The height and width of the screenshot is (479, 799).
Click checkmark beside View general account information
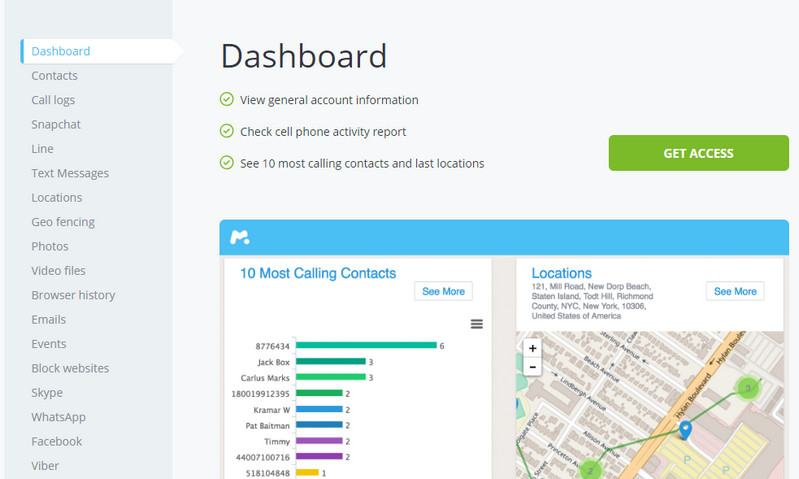[226, 99]
